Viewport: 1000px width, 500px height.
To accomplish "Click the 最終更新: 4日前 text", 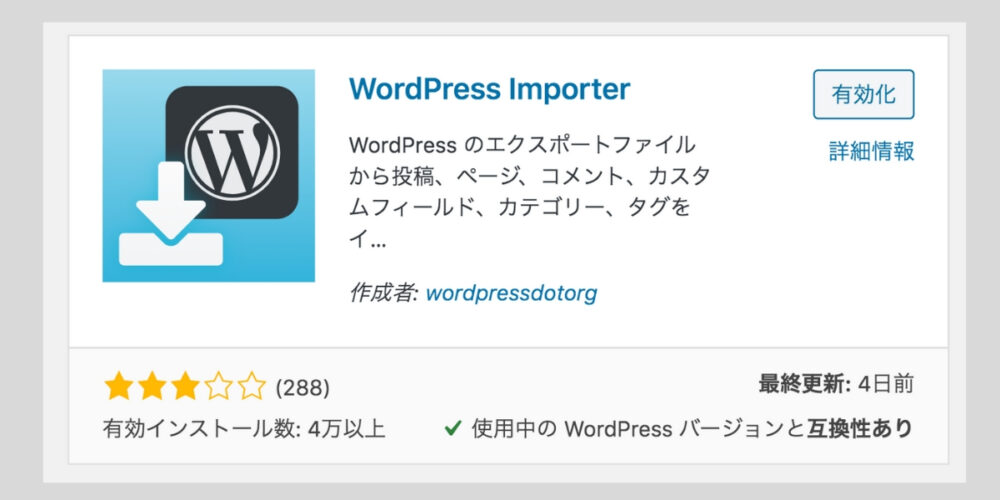I will click(836, 384).
